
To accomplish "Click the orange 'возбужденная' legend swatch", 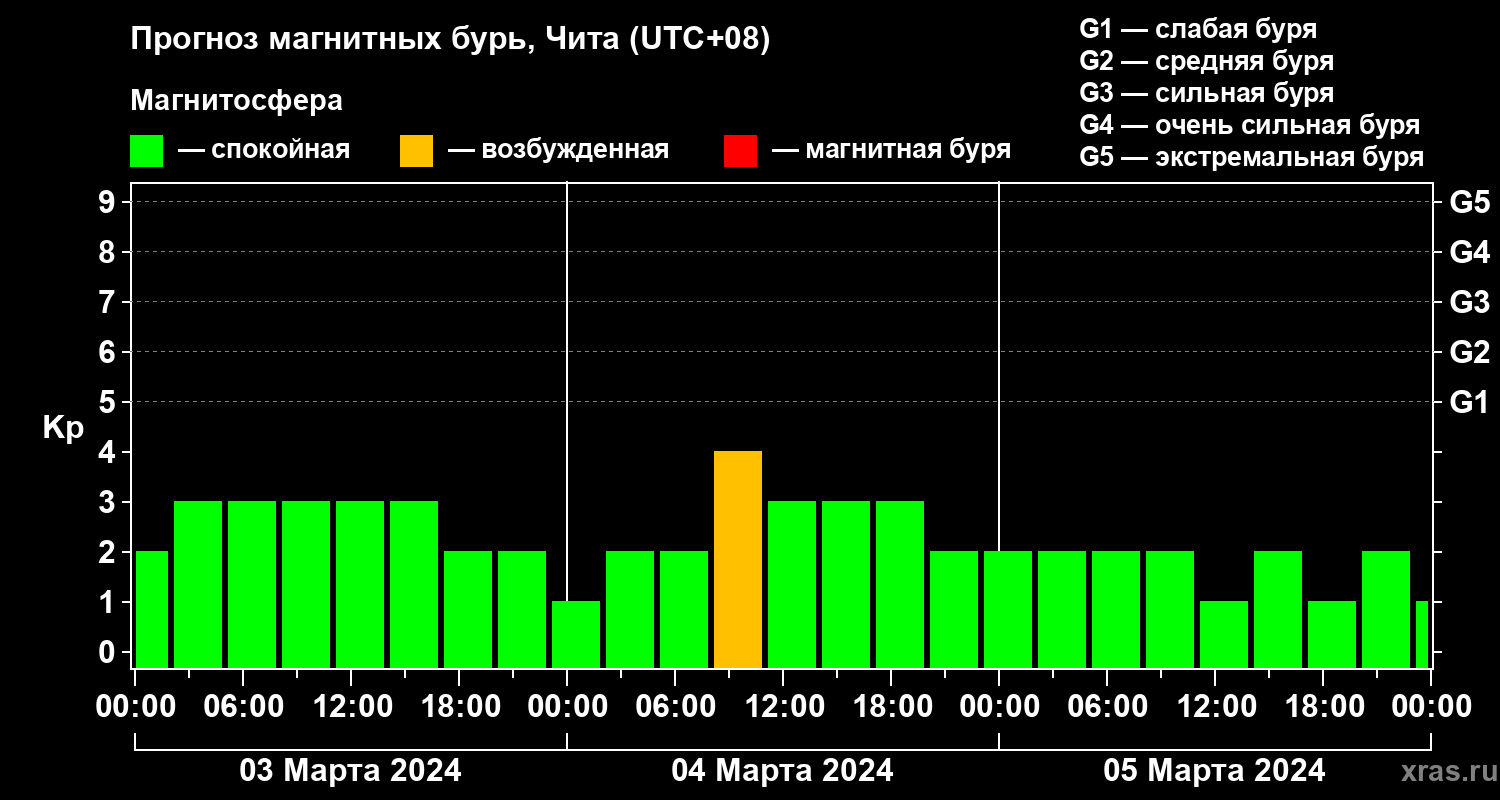I will point(416,151).
